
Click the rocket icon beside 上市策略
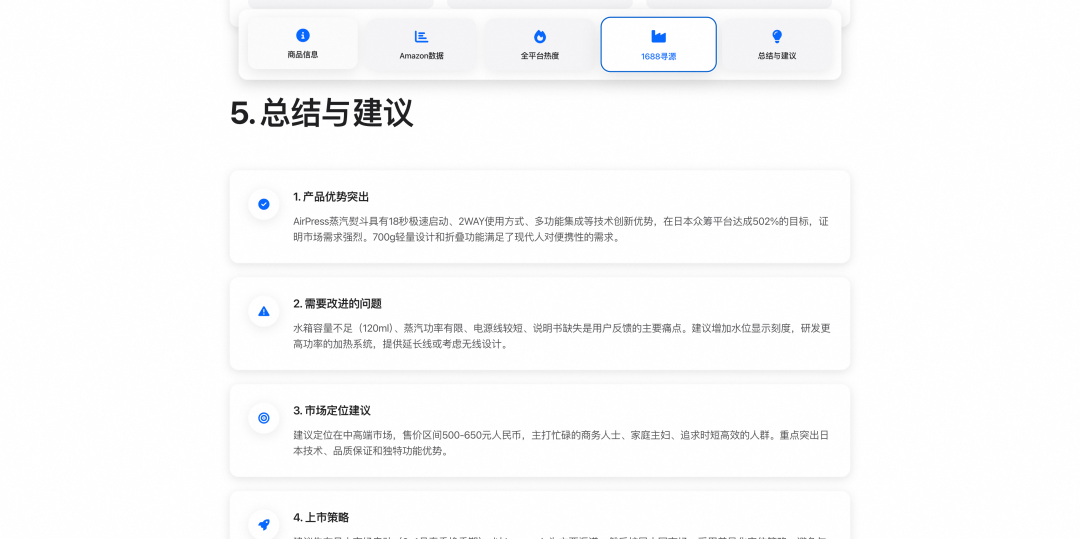coord(264,524)
